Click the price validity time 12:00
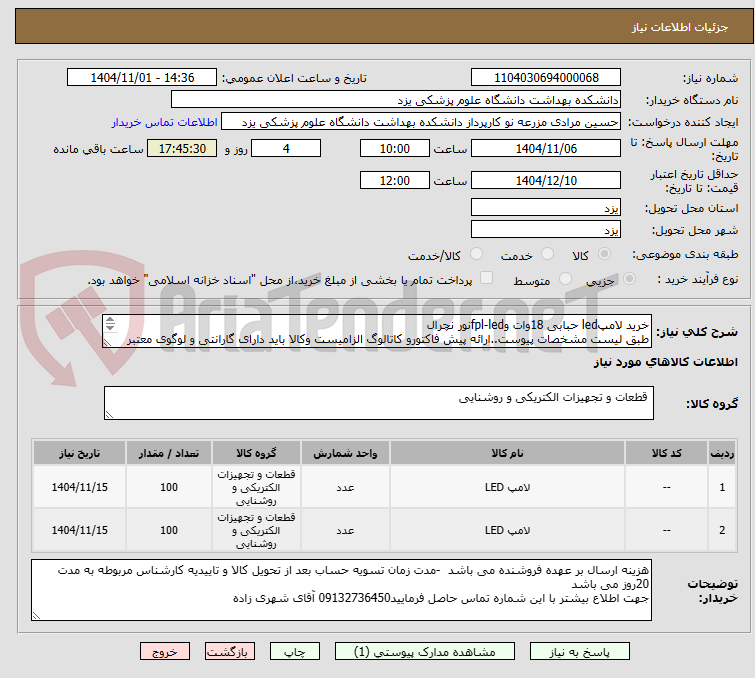Viewport: 755px width, 678px height. [x=394, y=181]
